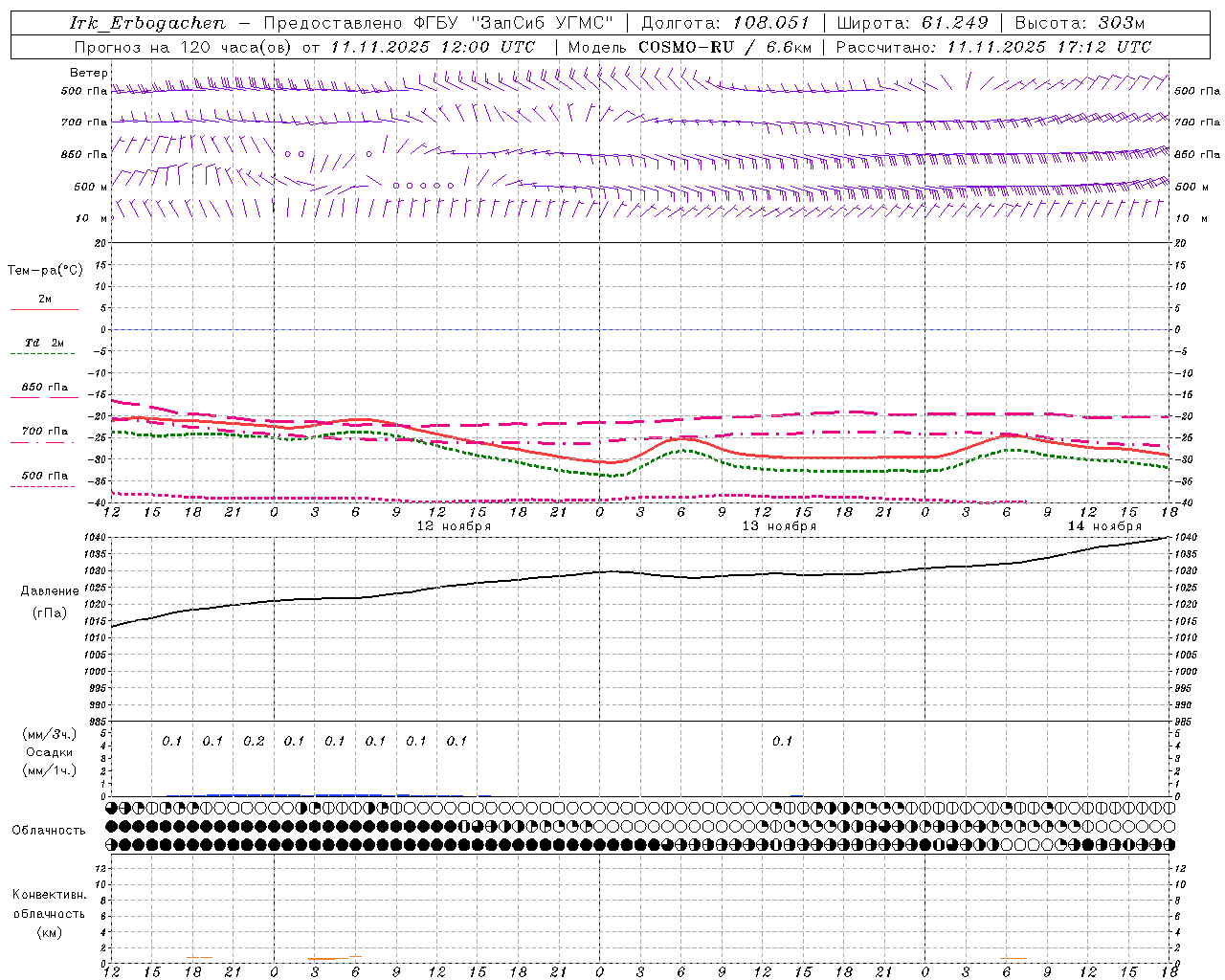Click the Td 2м dew point legend entry
The height and width of the screenshot is (980, 1225).
tap(44, 343)
